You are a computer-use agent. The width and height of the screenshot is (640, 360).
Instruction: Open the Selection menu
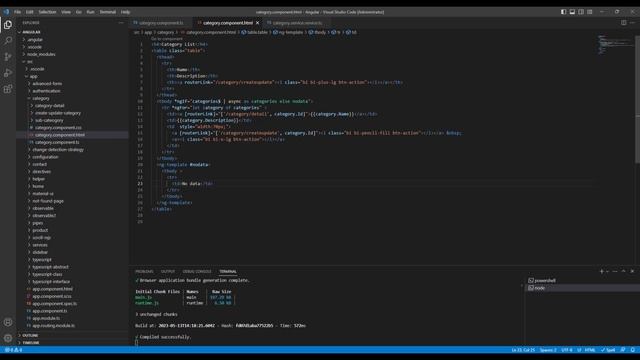point(47,12)
